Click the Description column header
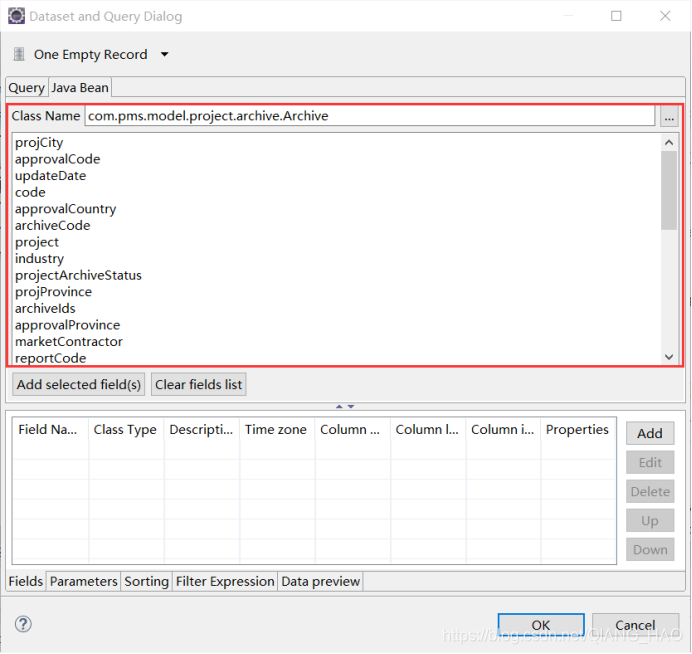 click(x=202, y=429)
